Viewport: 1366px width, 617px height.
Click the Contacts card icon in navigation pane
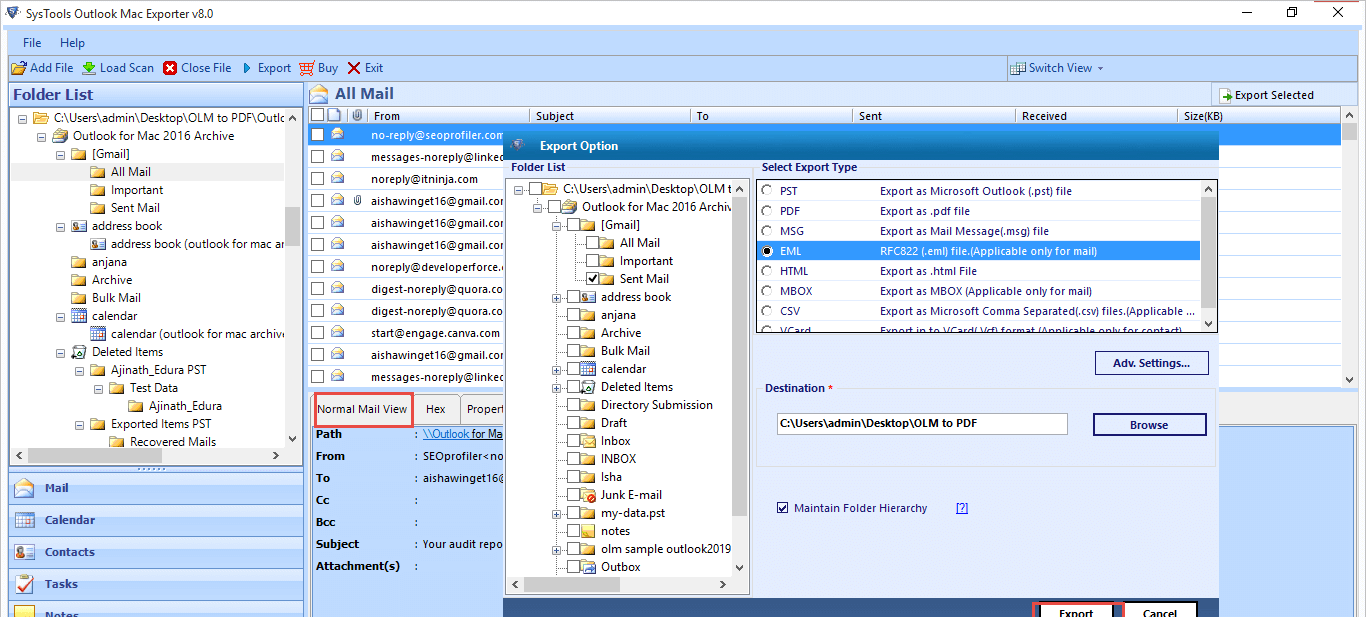(x=24, y=552)
